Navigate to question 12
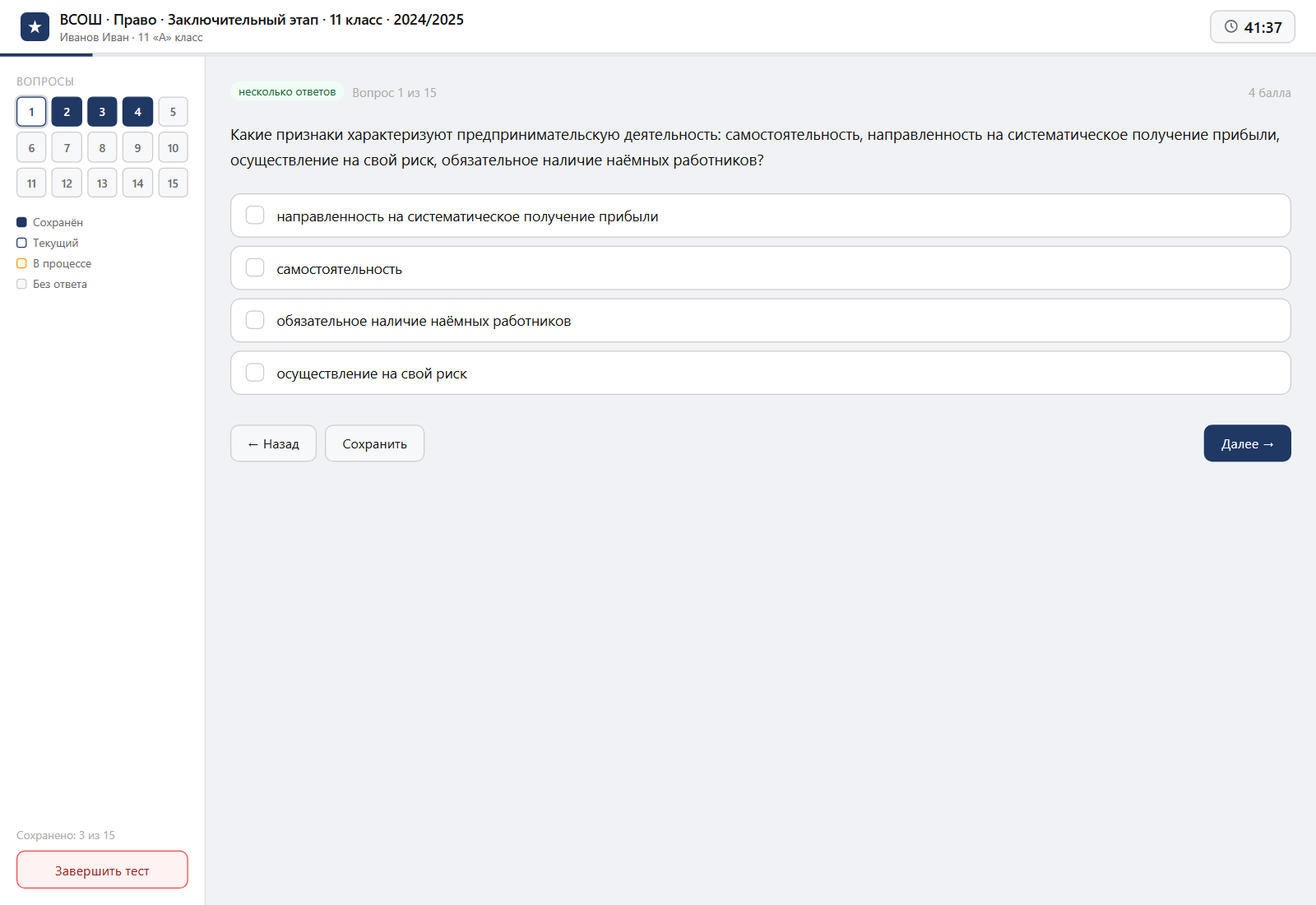 [67, 183]
